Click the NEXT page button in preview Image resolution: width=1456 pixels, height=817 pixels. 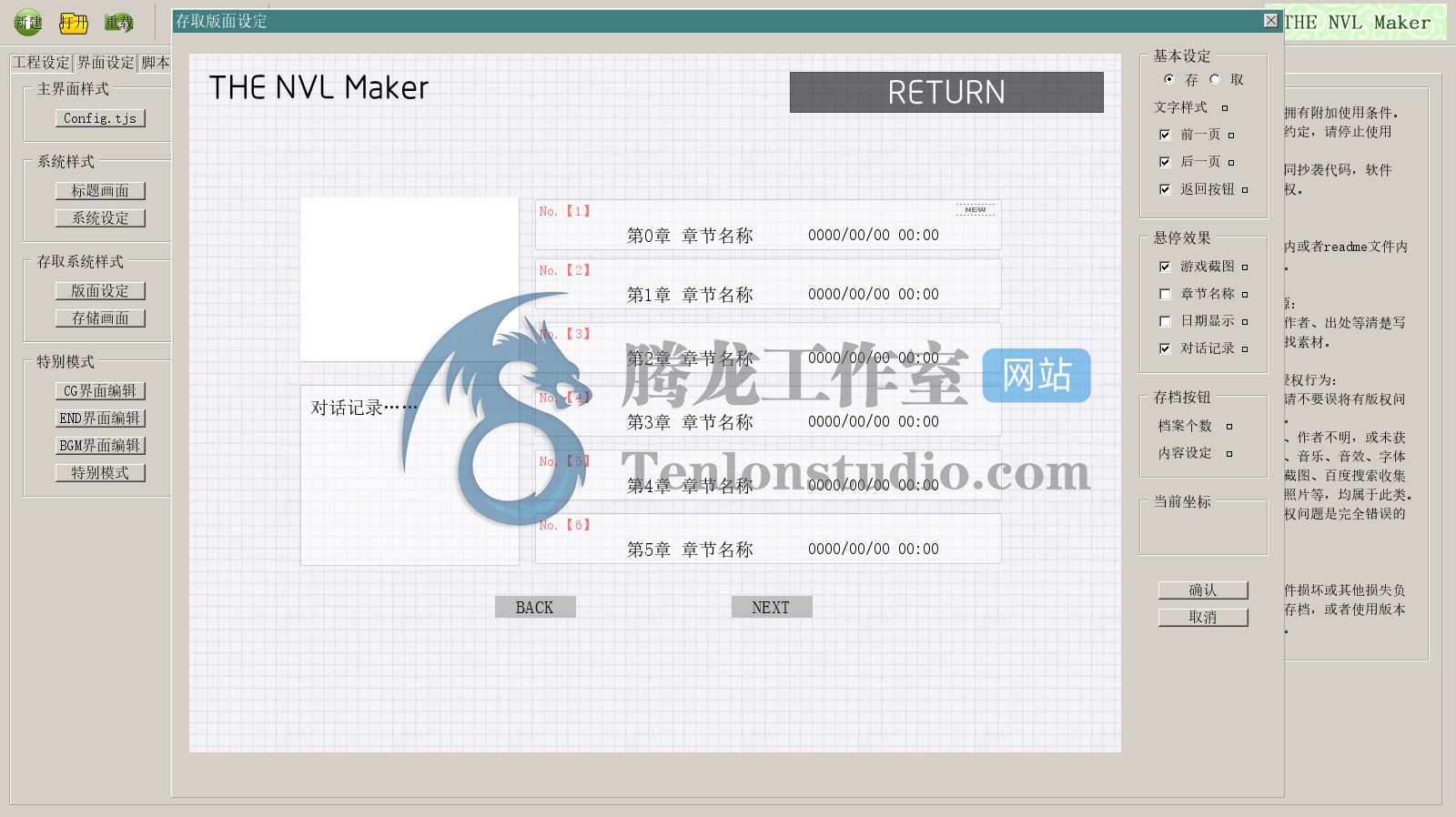pyautogui.click(x=772, y=608)
